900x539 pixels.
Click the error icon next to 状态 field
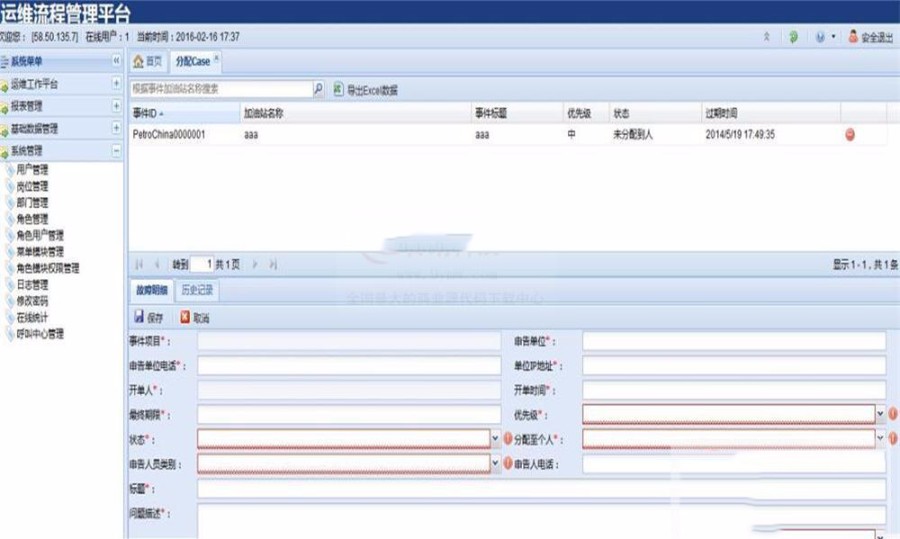[x=508, y=439]
